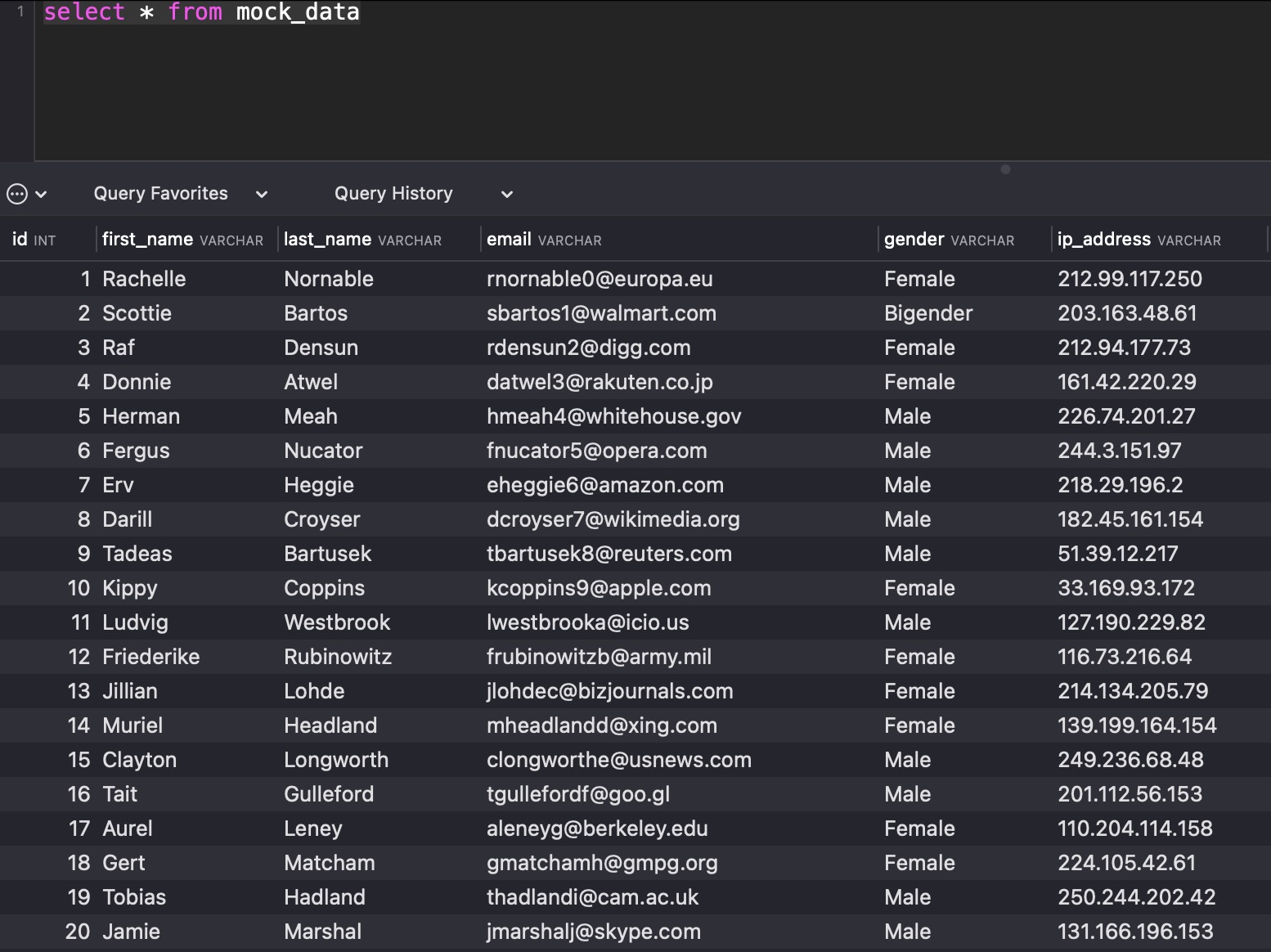1271x952 pixels.
Task: Select the cell 'Ludvig'
Action: [135, 622]
